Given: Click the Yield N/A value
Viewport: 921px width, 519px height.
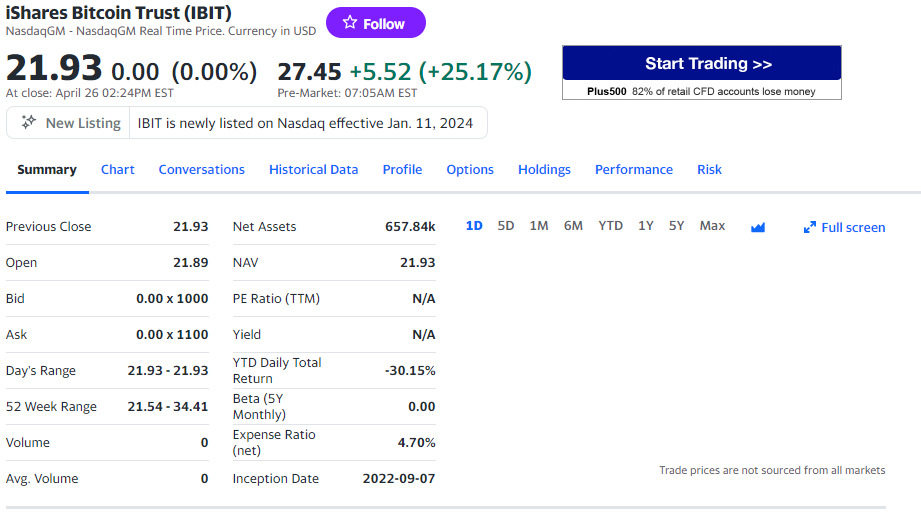Looking at the screenshot, I should coord(423,335).
